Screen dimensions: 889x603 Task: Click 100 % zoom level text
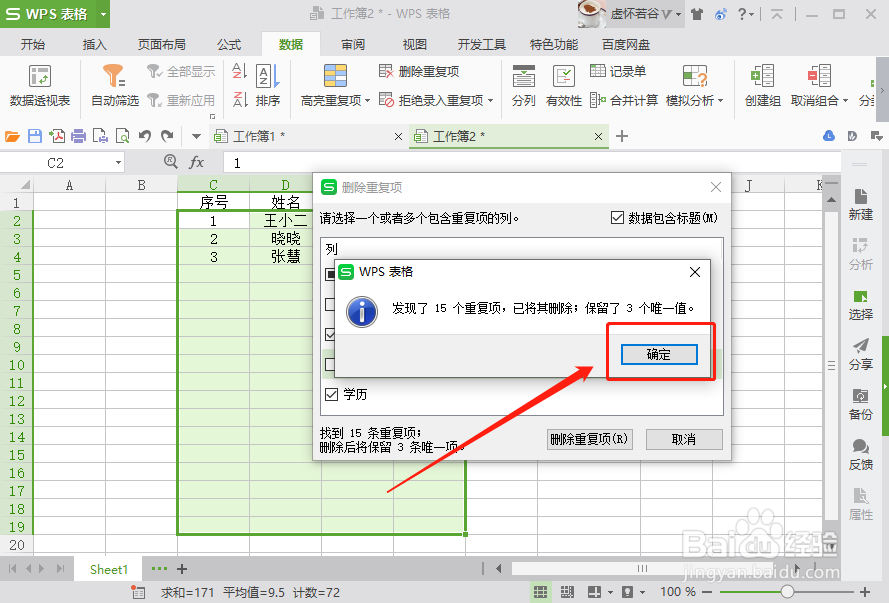coord(678,592)
